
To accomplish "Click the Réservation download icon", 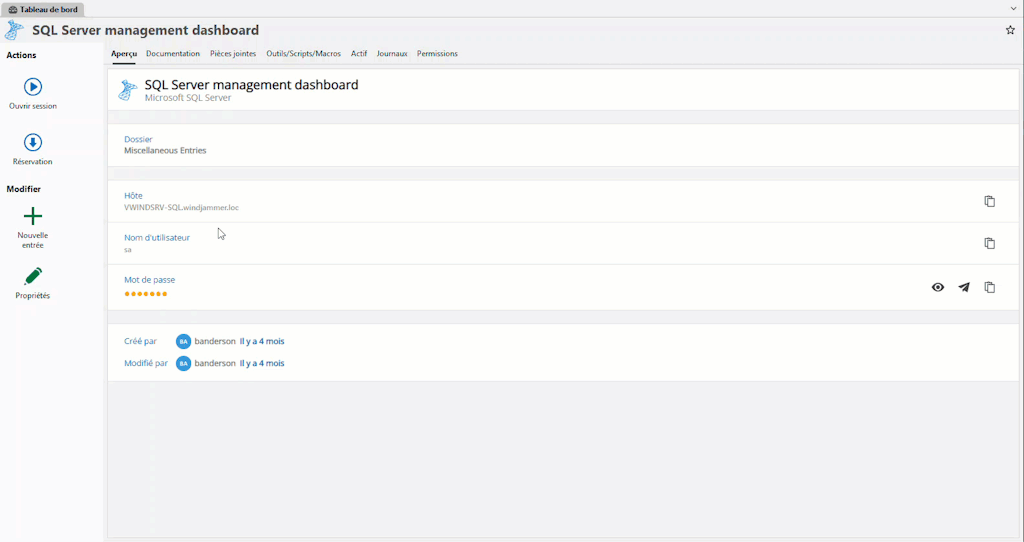I will pos(33,142).
